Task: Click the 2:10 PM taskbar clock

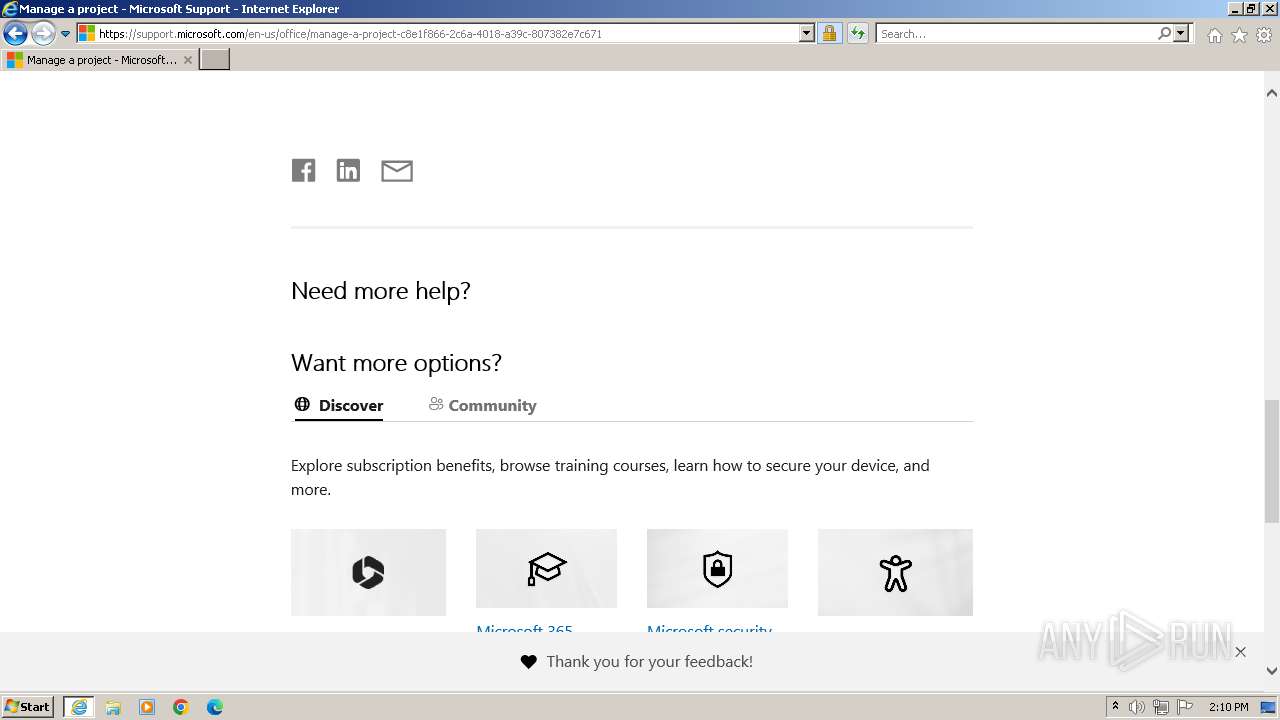Action: 1228,707
